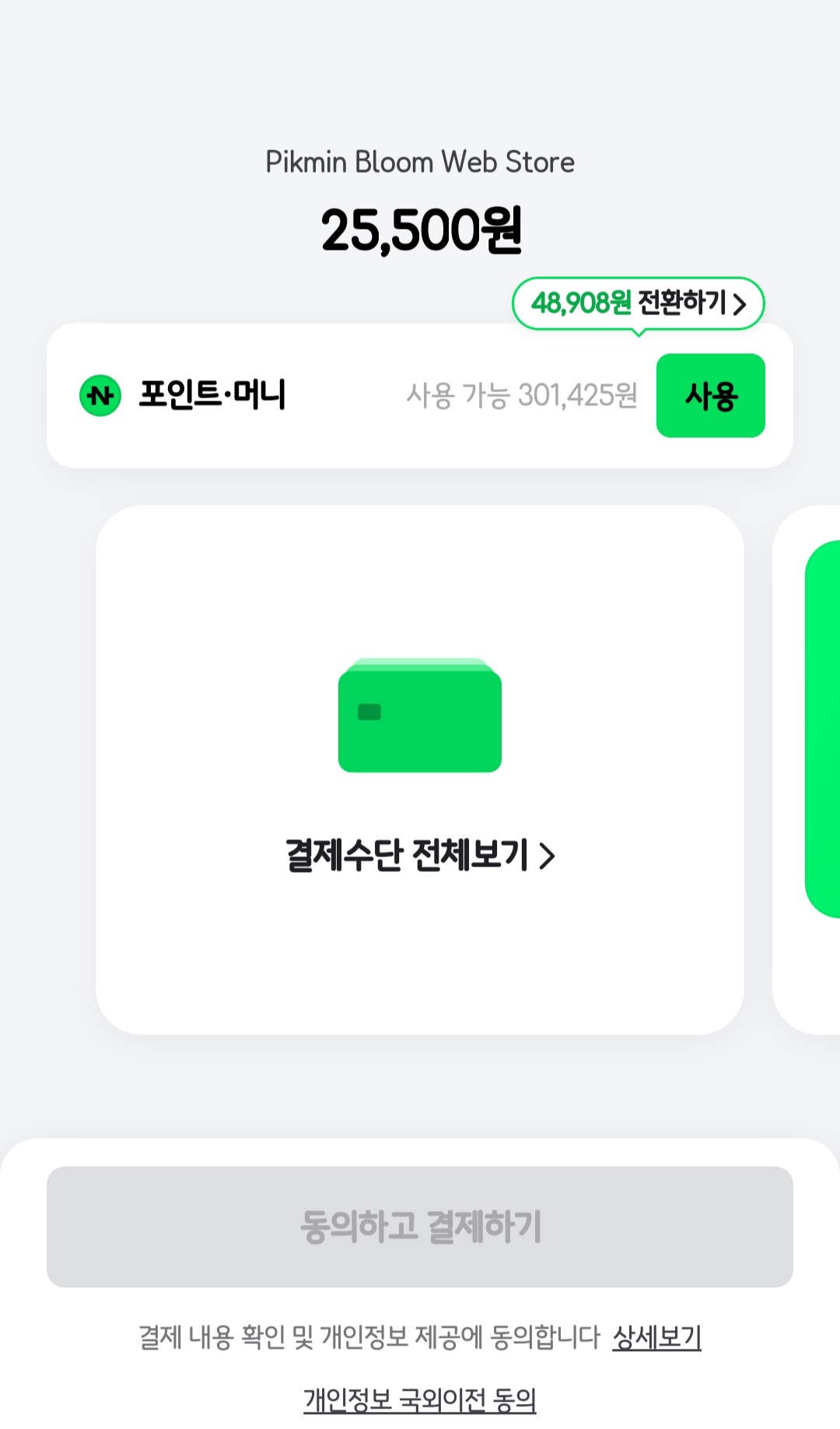
Task: Select the partially visible next payment card
Action: pos(807,770)
